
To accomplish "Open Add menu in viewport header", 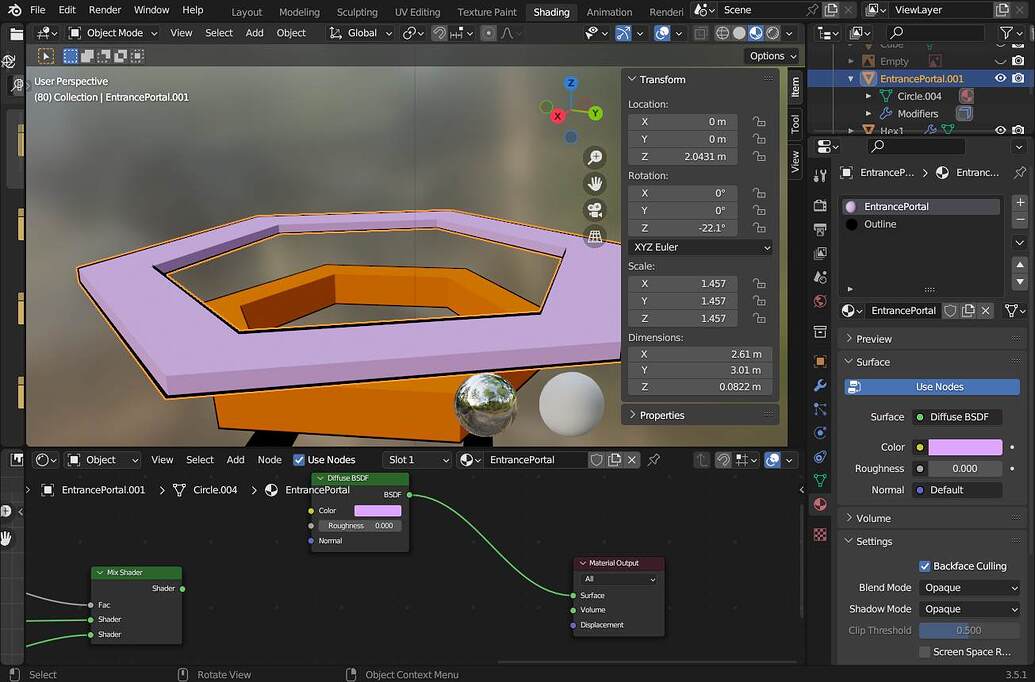I will coord(255,32).
